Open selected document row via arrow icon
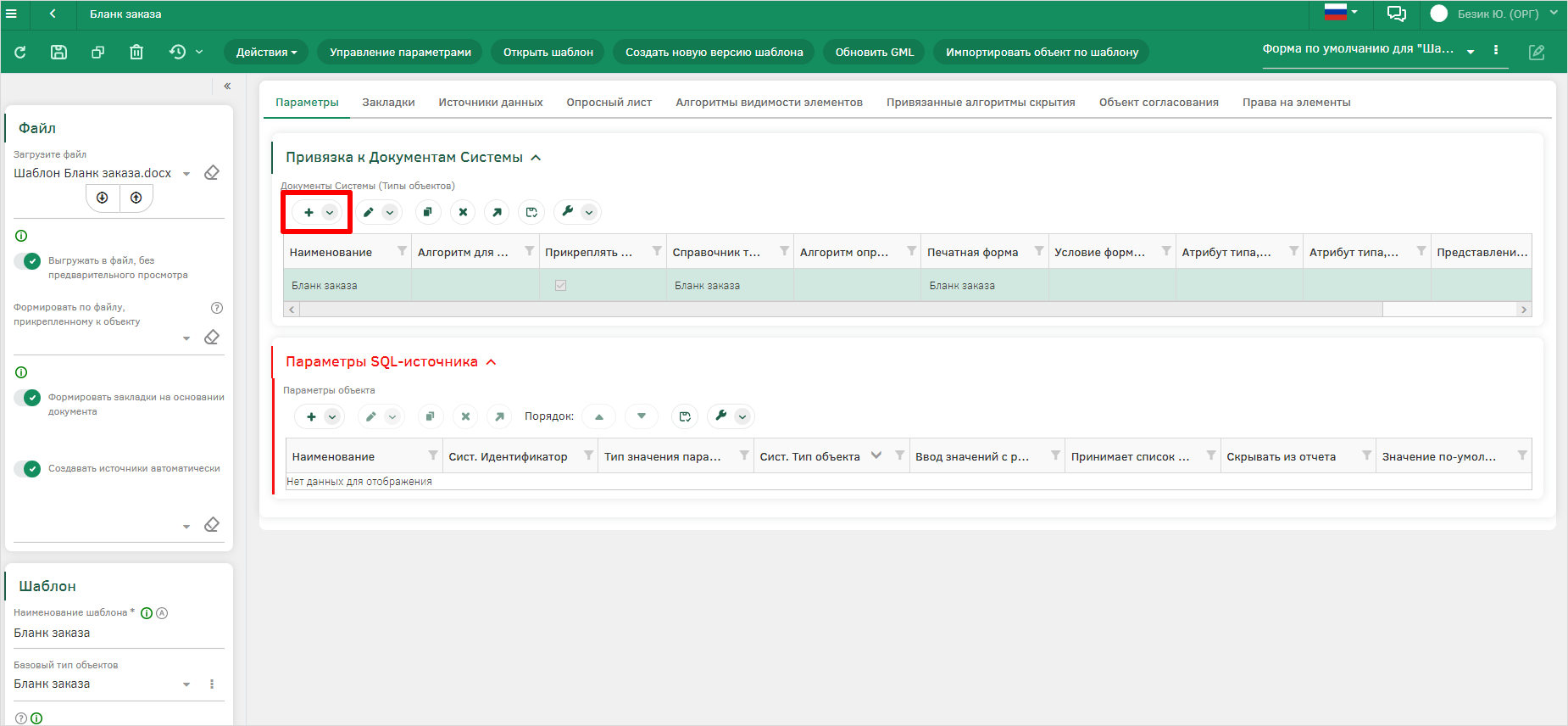The height and width of the screenshot is (726, 1568). pyautogui.click(x=497, y=212)
